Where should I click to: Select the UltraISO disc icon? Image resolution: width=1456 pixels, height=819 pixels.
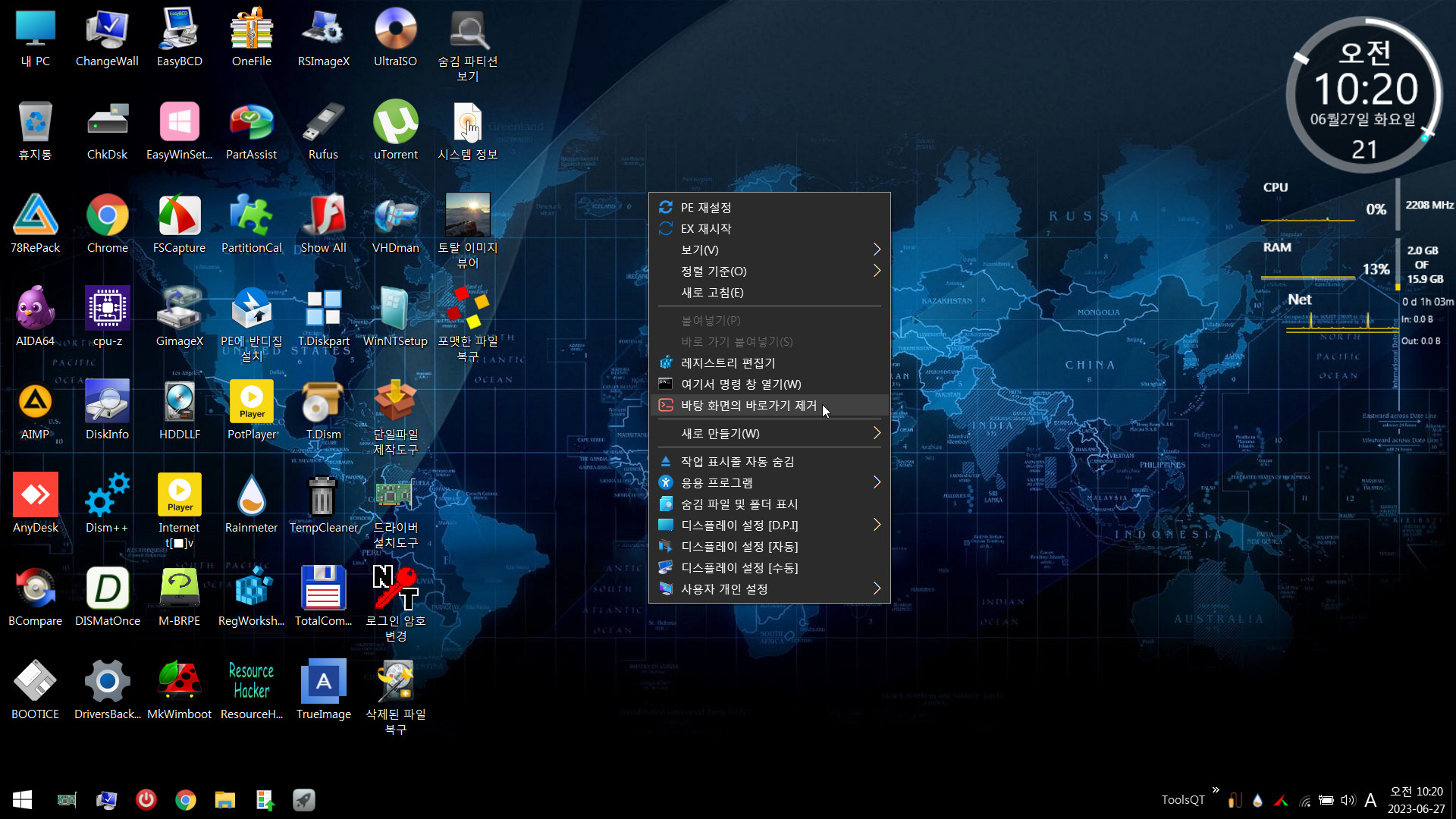tap(395, 38)
